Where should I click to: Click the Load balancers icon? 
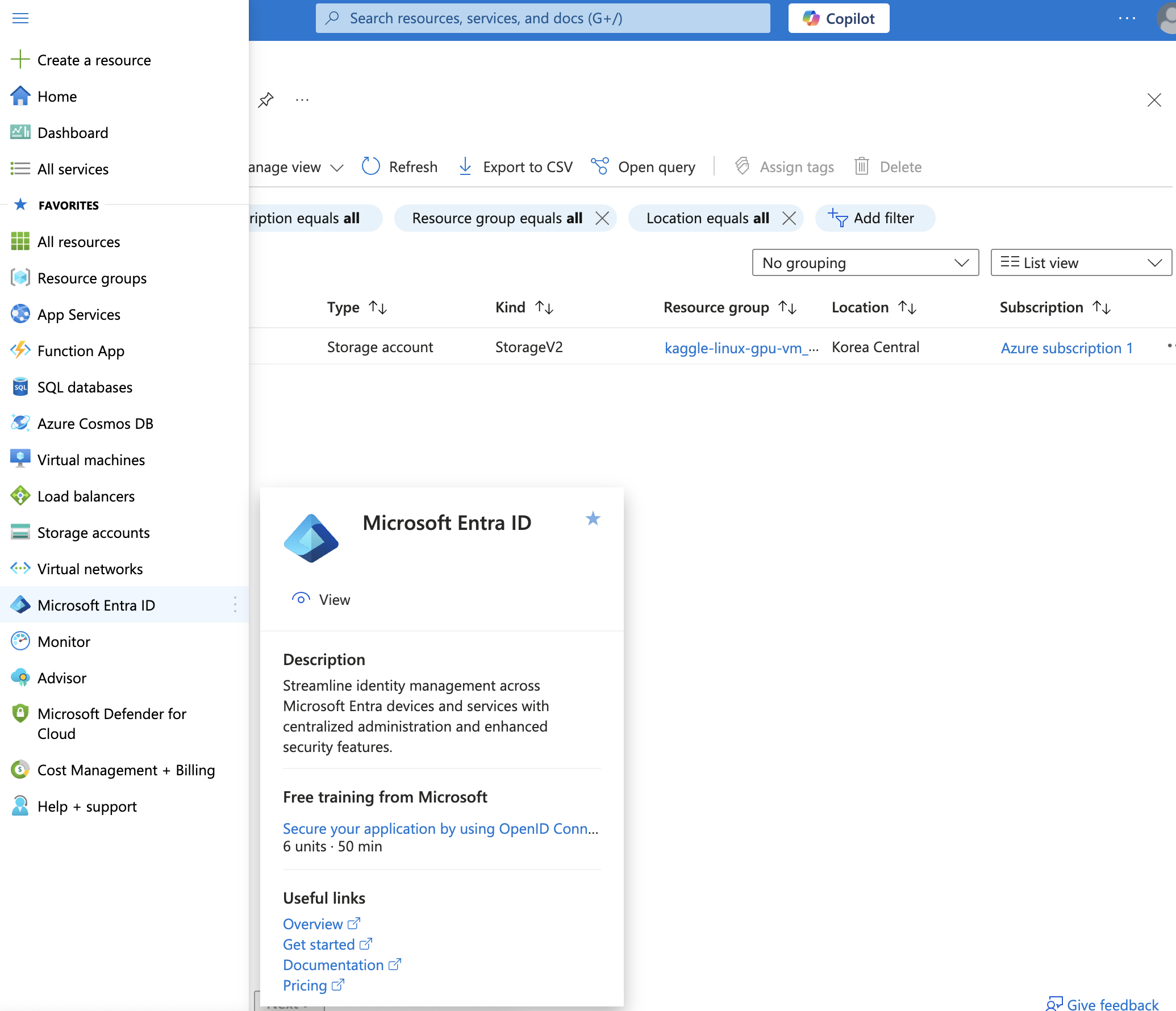(x=20, y=496)
